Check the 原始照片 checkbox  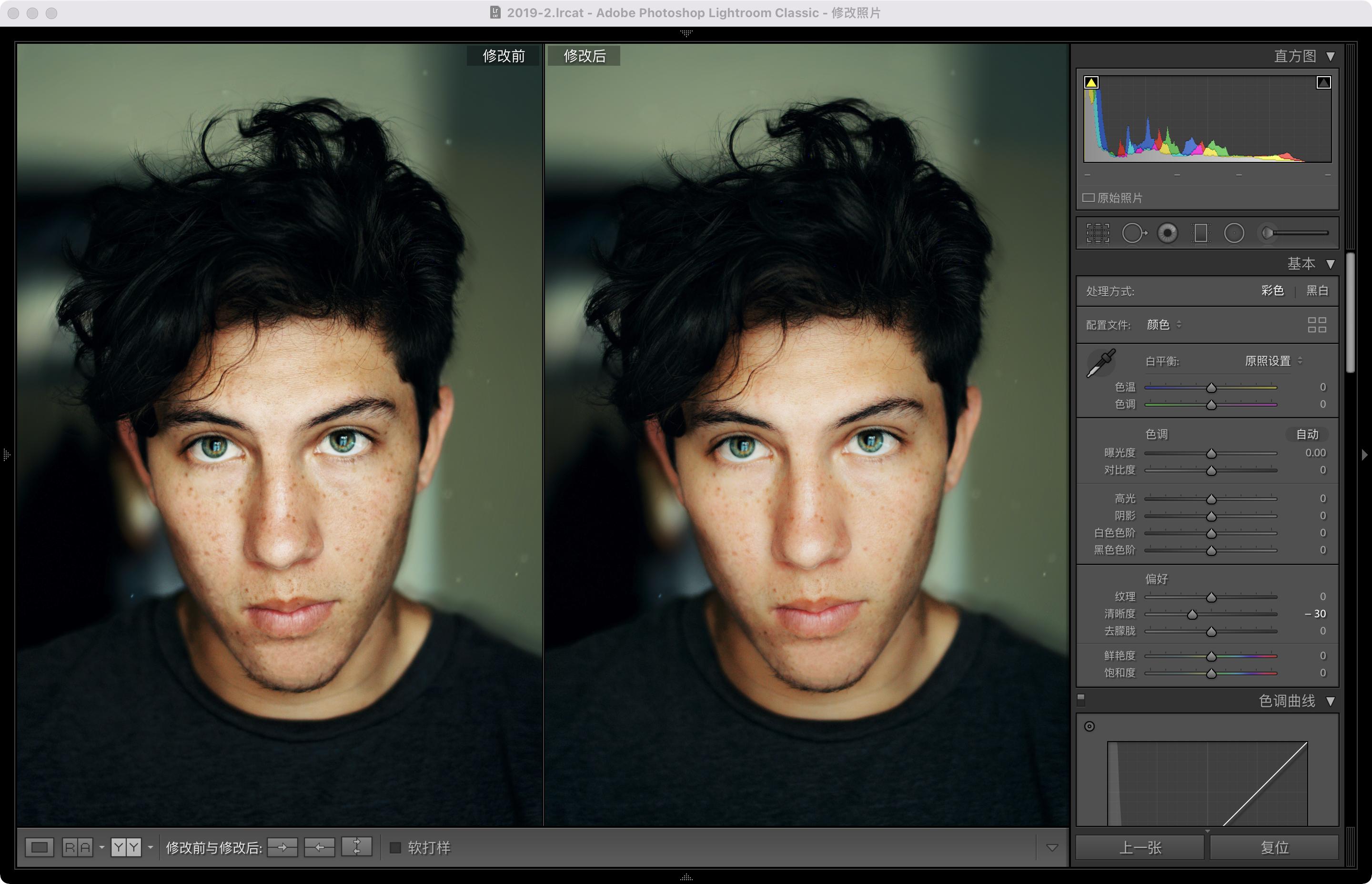pyautogui.click(x=1088, y=198)
